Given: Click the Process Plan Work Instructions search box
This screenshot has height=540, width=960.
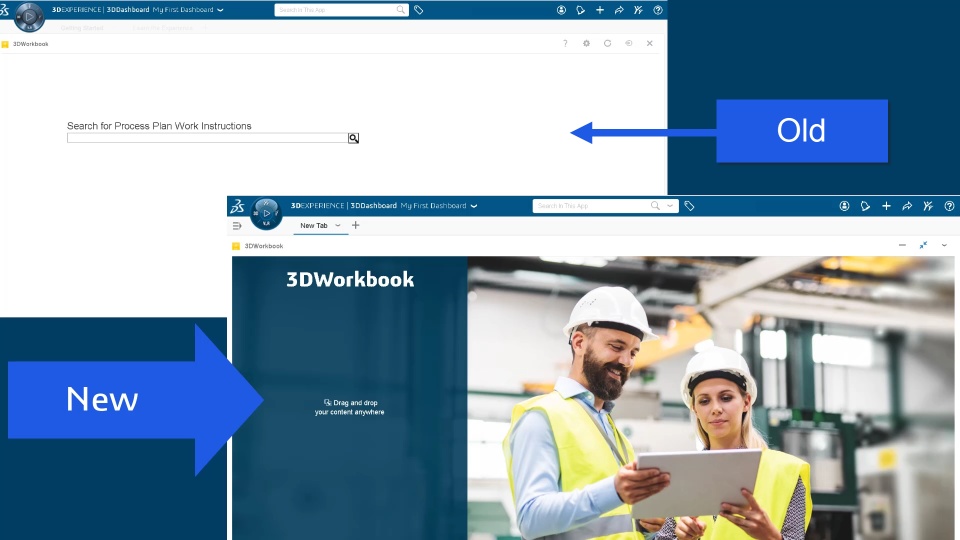Looking at the screenshot, I should [x=208, y=138].
